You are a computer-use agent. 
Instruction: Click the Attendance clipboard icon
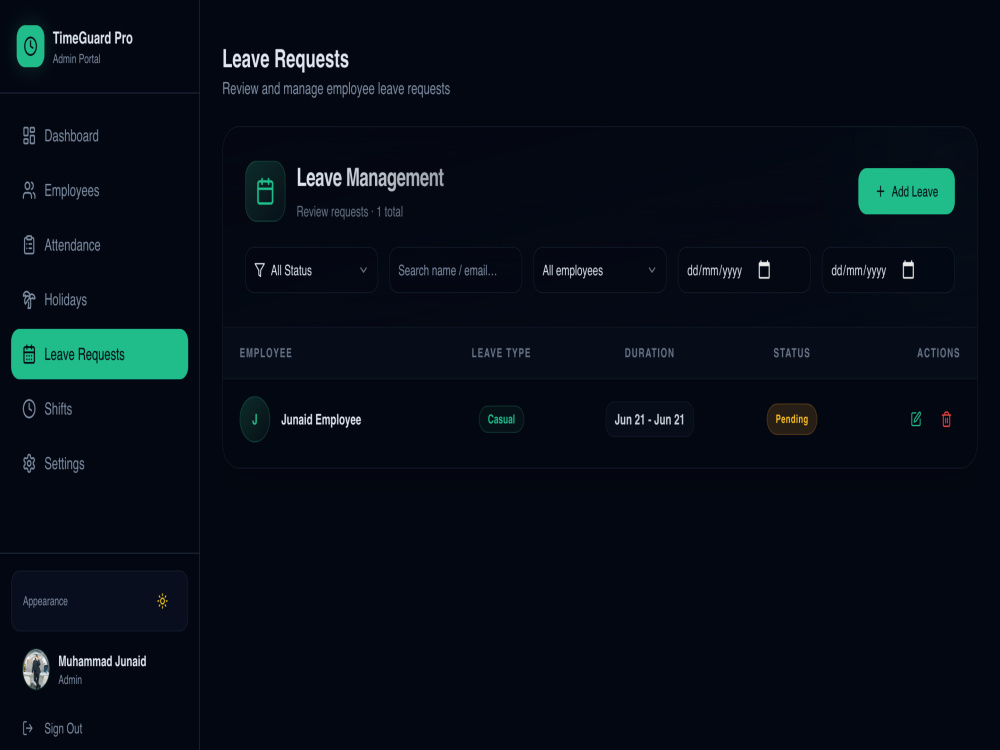(29, 246)
